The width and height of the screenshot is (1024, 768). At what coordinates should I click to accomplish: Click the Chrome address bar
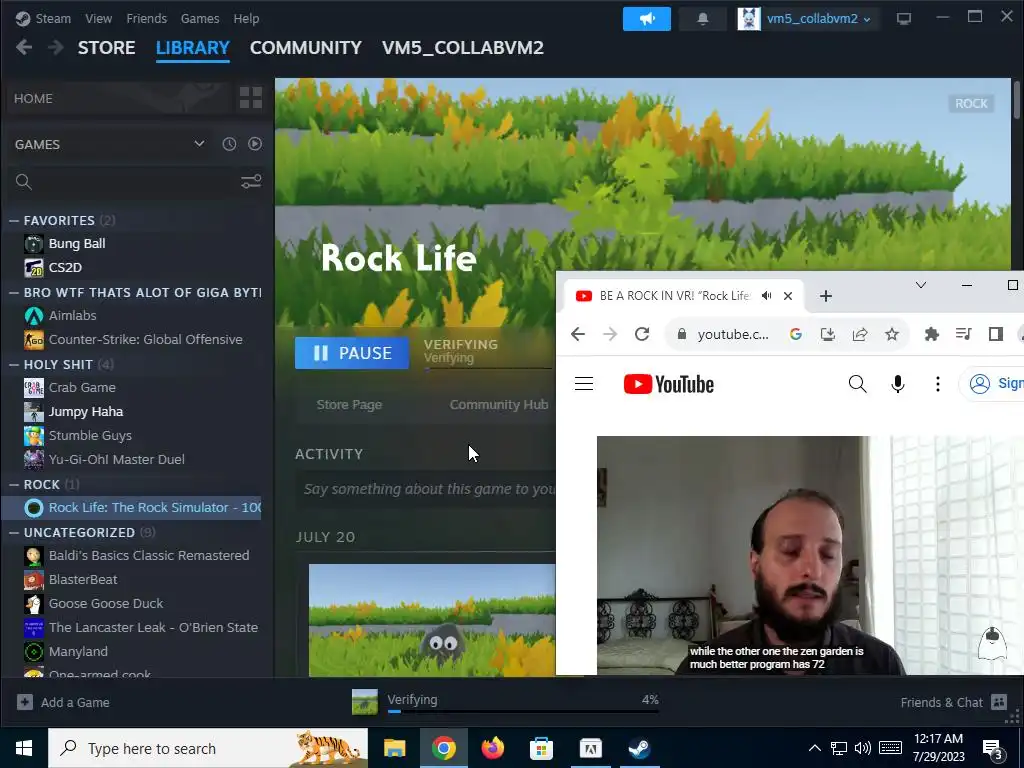(x=733, y=334)
